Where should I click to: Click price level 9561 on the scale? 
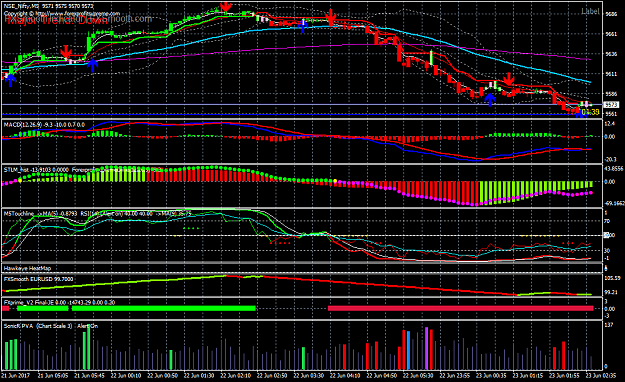point(611,114)
